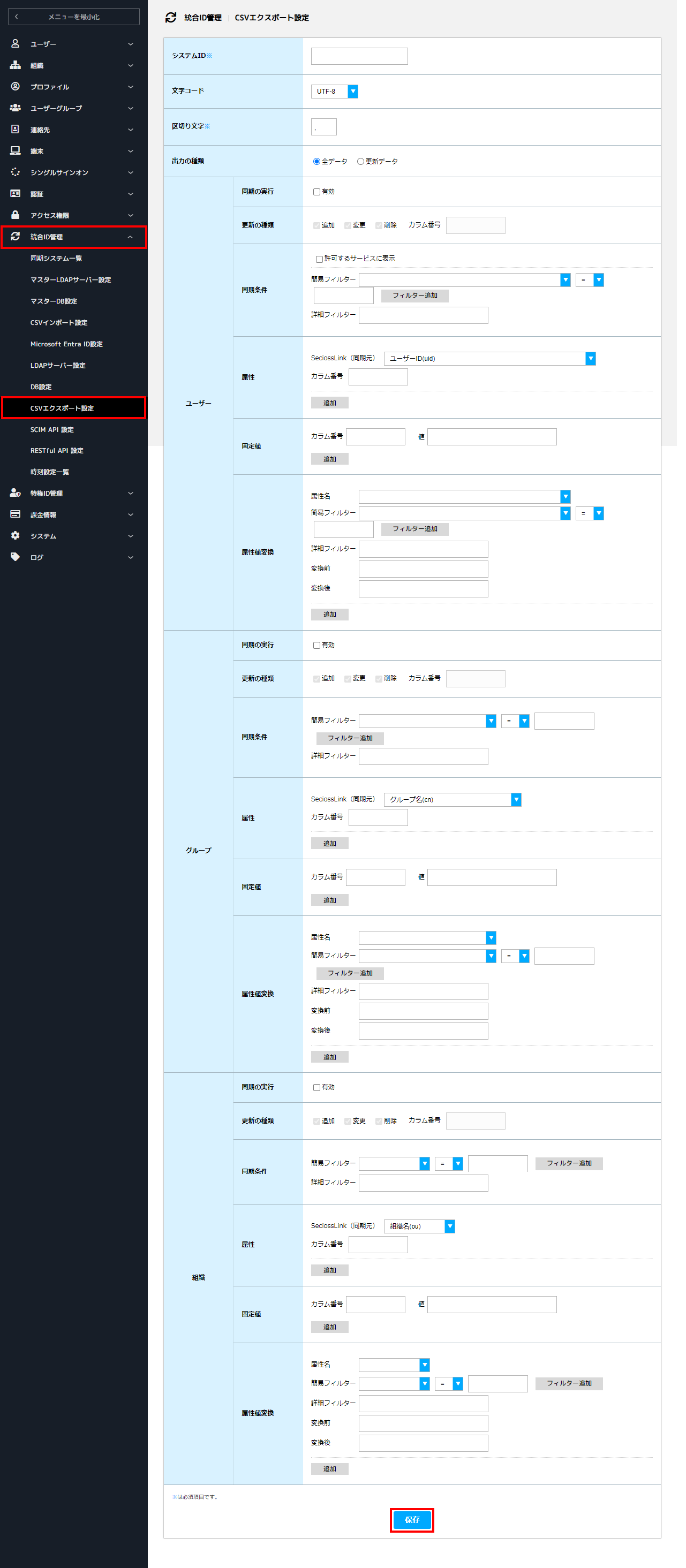Click the 認証 ID card icon

(15, 194)
